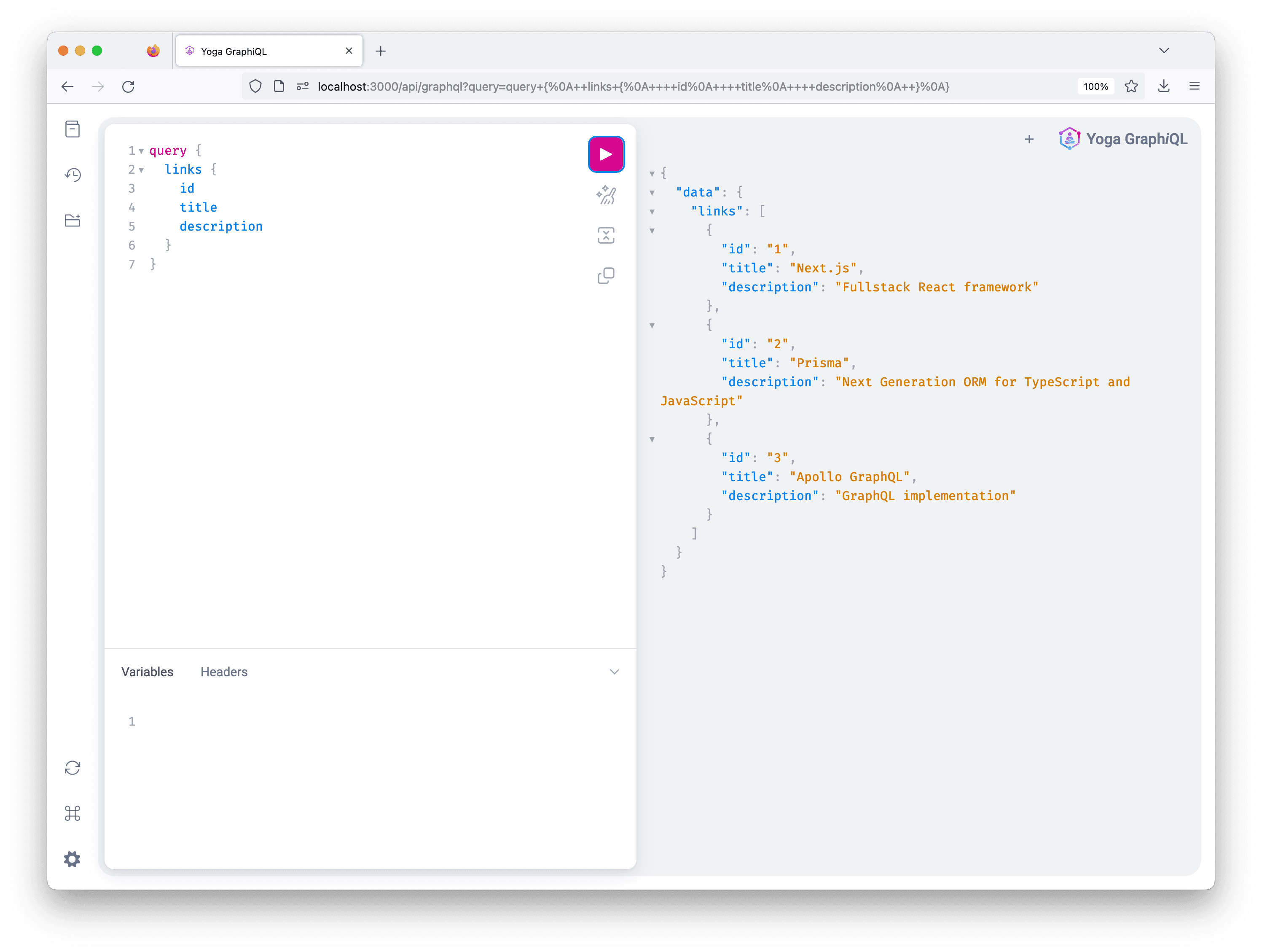Open the documentation explorer panel
The image size is (1262, 952).
[72, 129]
